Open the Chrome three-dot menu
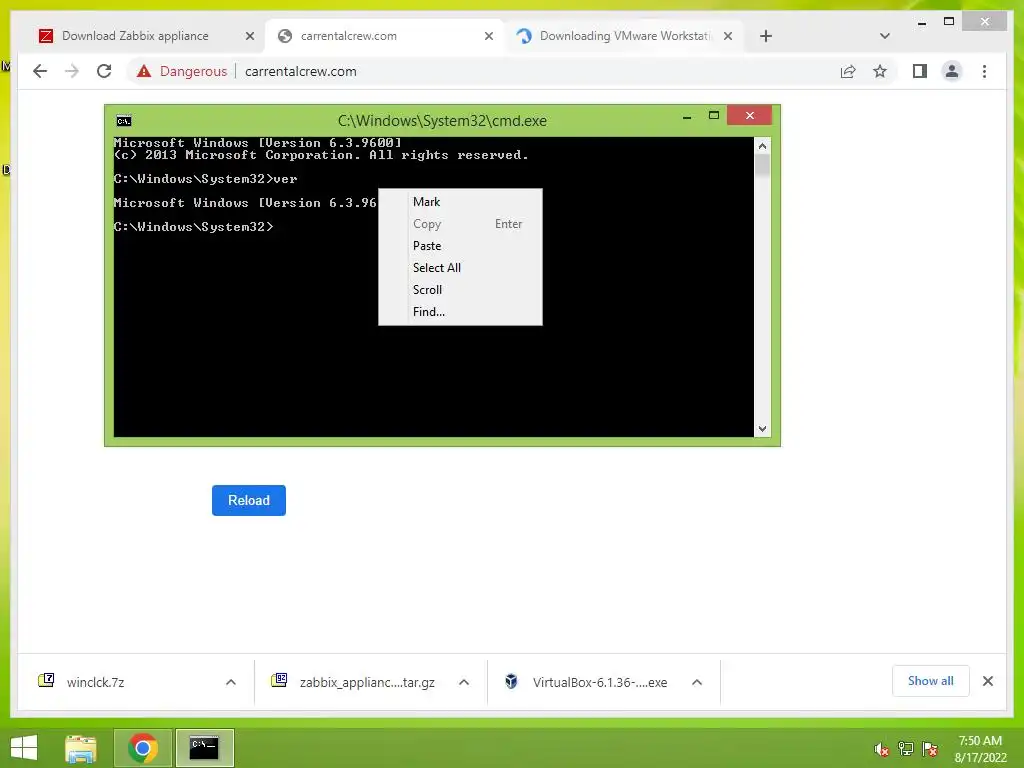 984,71
